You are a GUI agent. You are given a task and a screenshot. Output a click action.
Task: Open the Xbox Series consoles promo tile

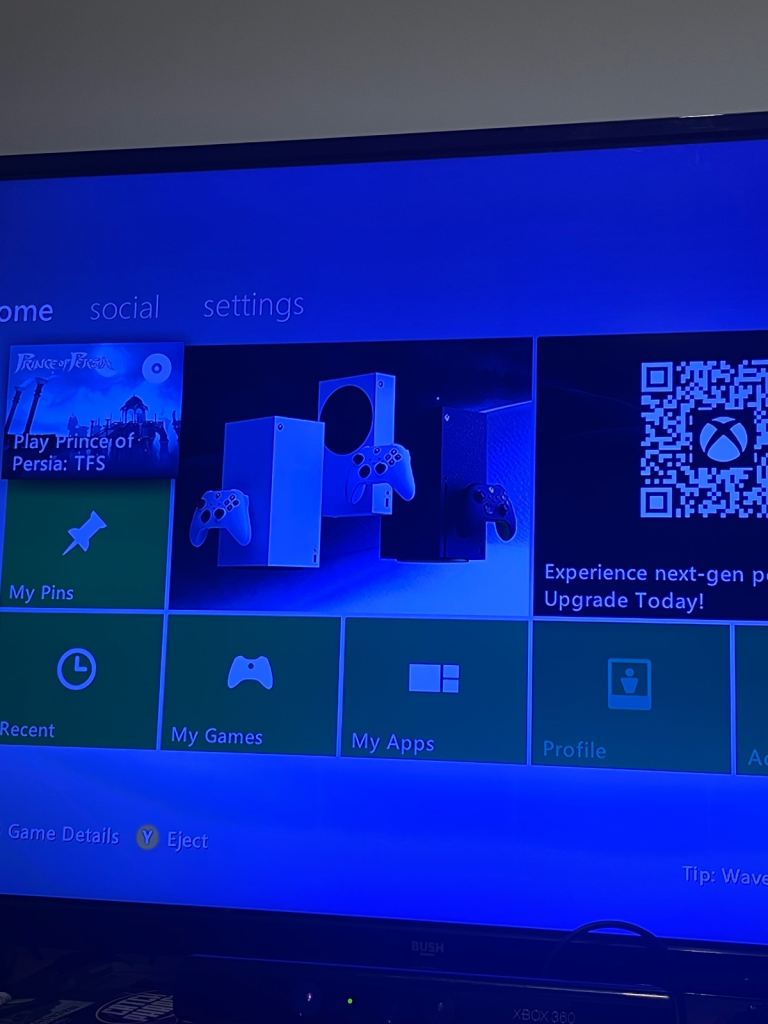click(351, 478)
